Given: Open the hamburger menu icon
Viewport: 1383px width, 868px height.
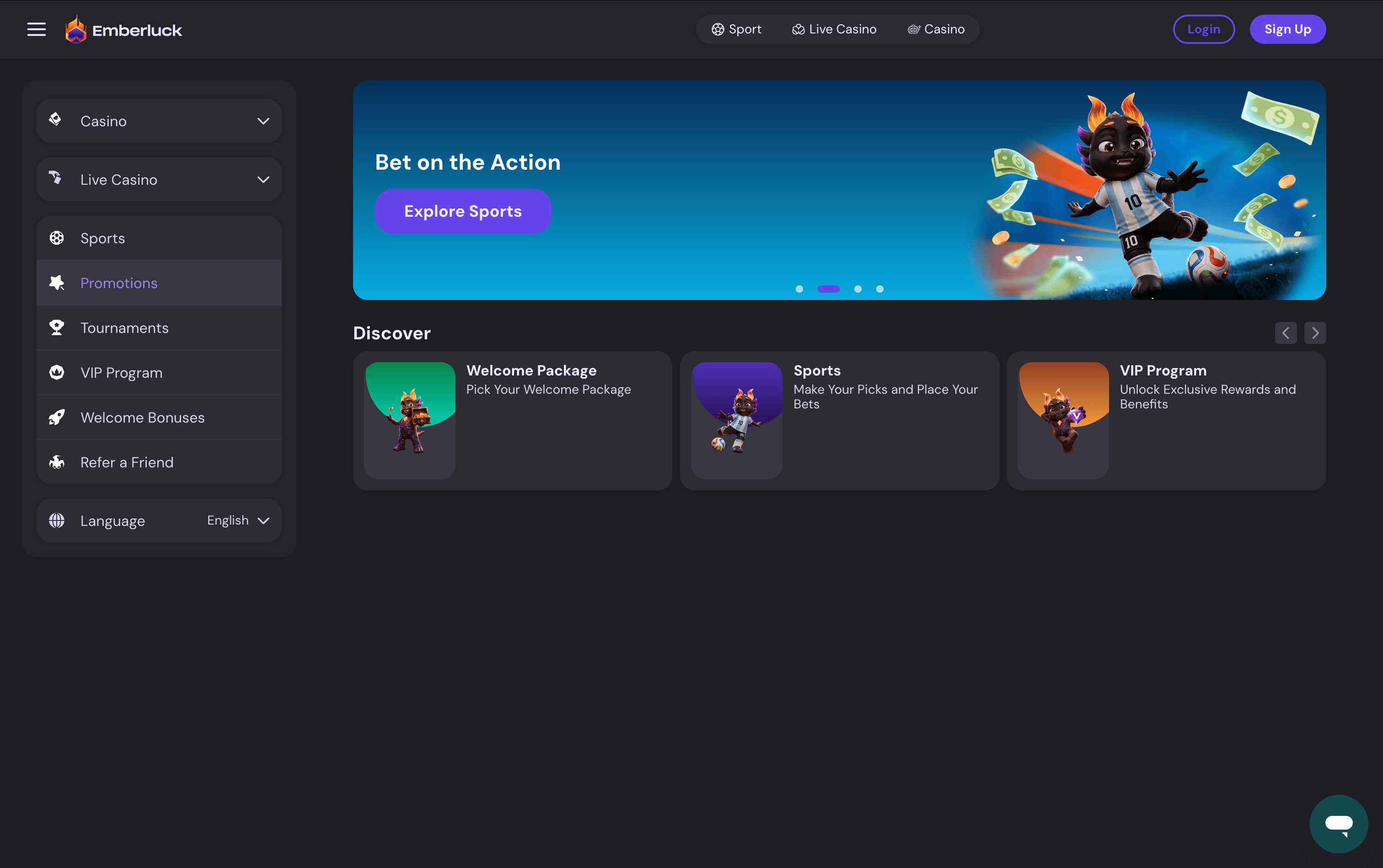Looking at the screenshot, I should tap(36, 29).
